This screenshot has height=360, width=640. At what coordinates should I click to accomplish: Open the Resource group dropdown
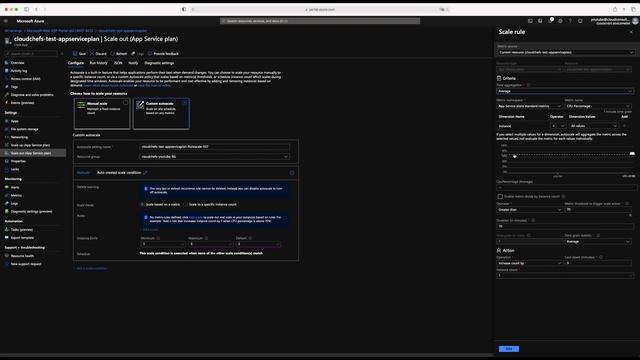[x=214, y=156]
